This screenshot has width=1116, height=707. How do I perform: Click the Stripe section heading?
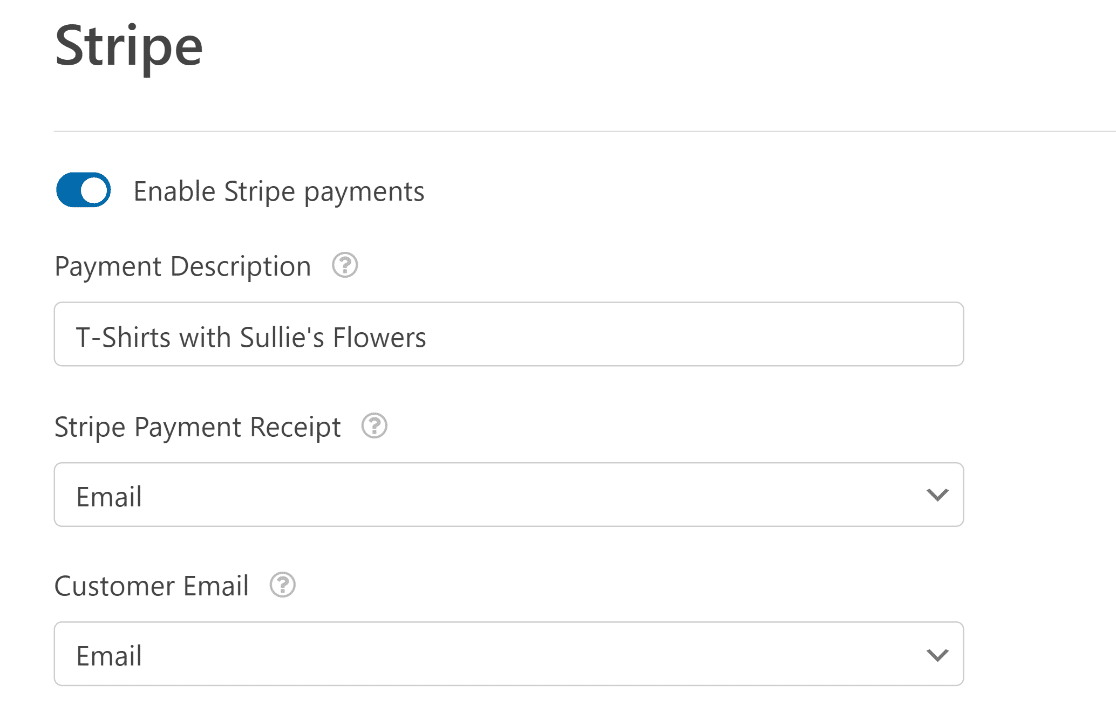pyautogui.click(x=129, y=48)
